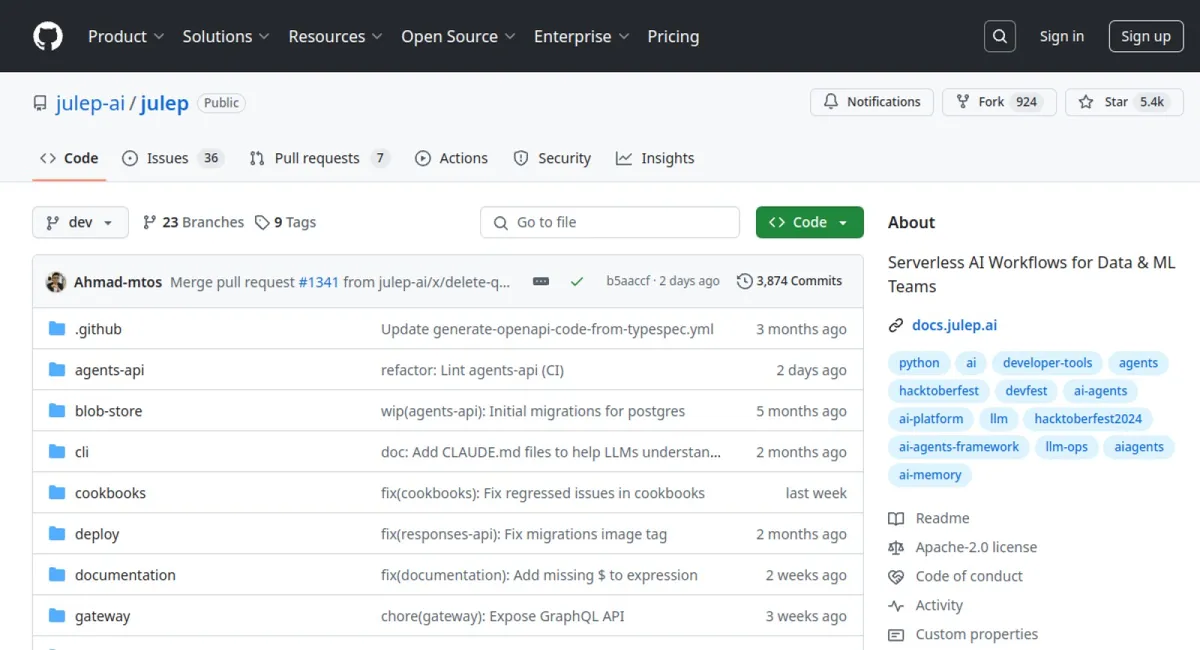
Task: Click the Custom properties icon
Action: tap(896, 634)
